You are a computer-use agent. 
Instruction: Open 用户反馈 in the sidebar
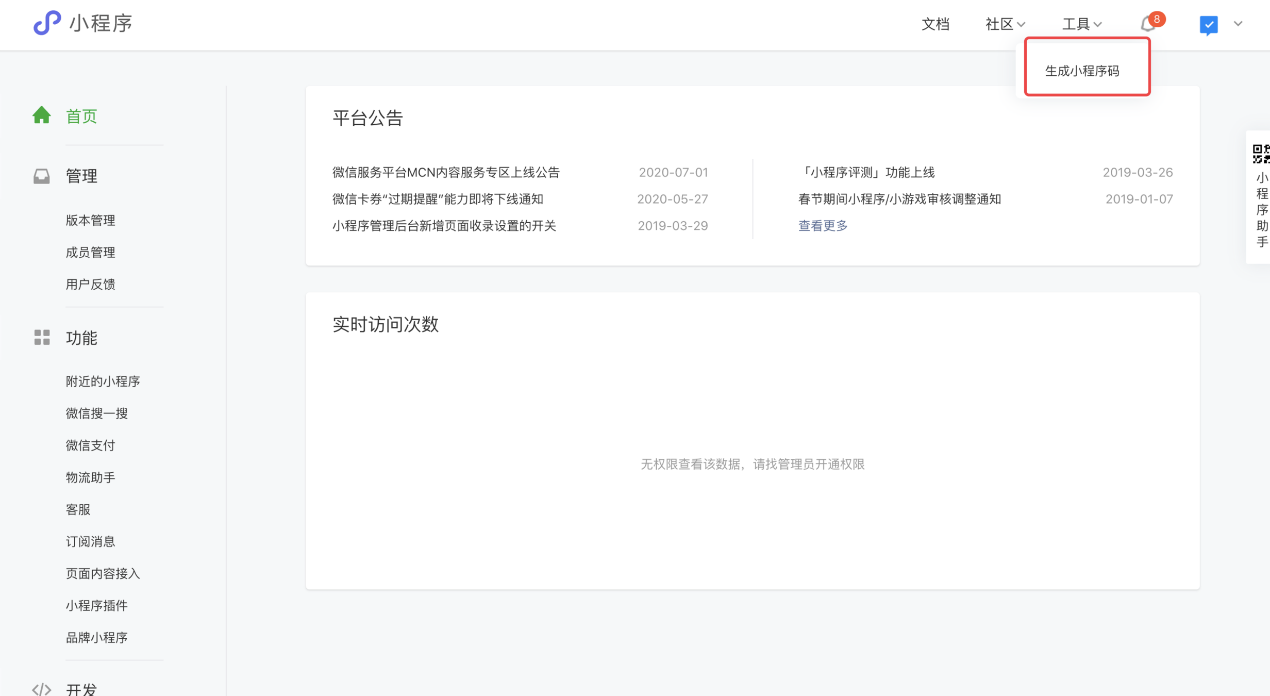tap(91, 284)
